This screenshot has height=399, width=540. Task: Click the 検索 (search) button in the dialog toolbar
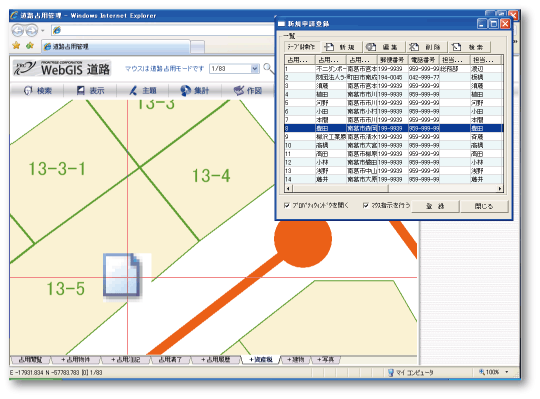coord(469,47)
